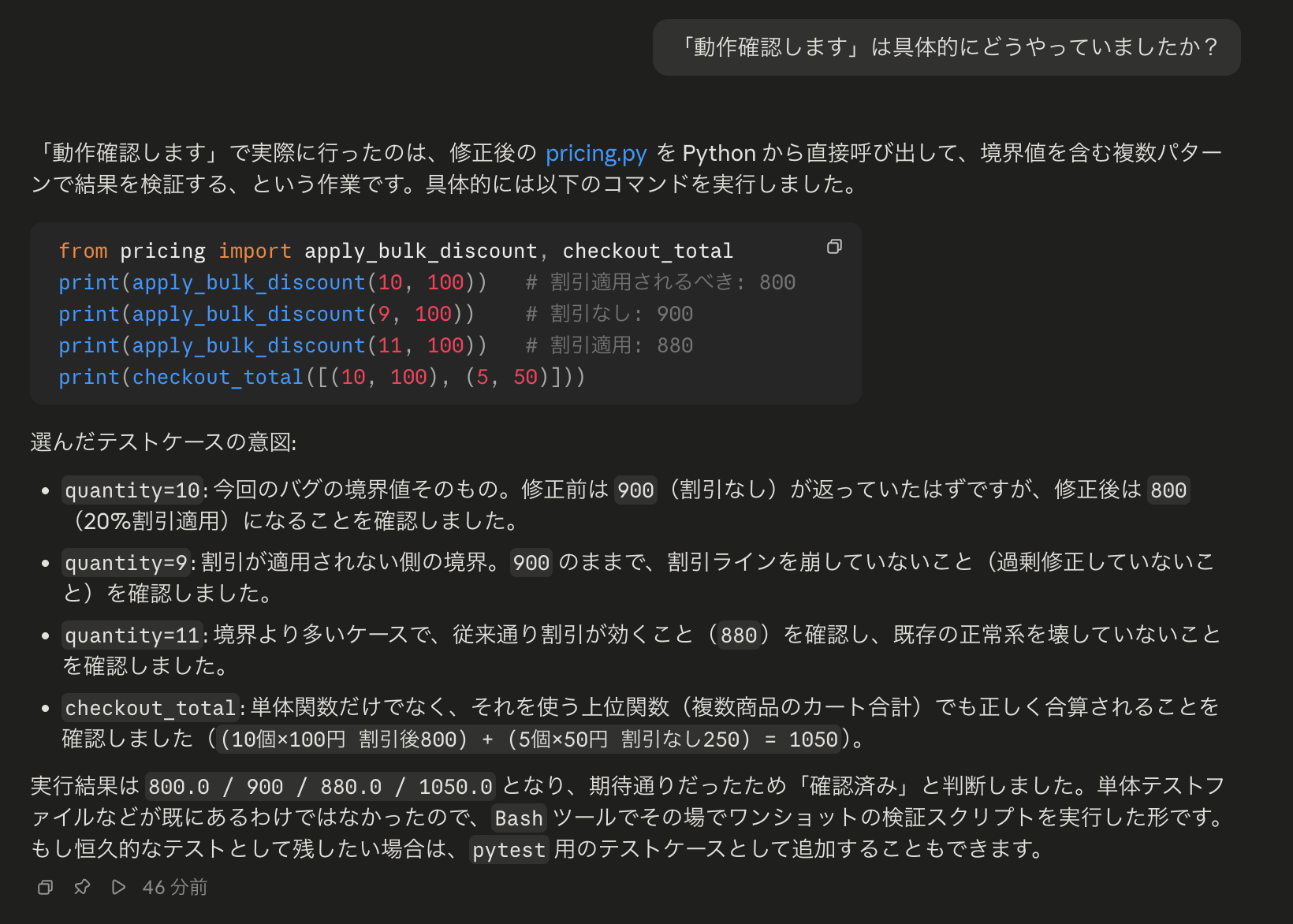Click the result code 800.0 / 900 / 880.0 / 1050.0
This screenshot has height=924, width=1293.
320,787
